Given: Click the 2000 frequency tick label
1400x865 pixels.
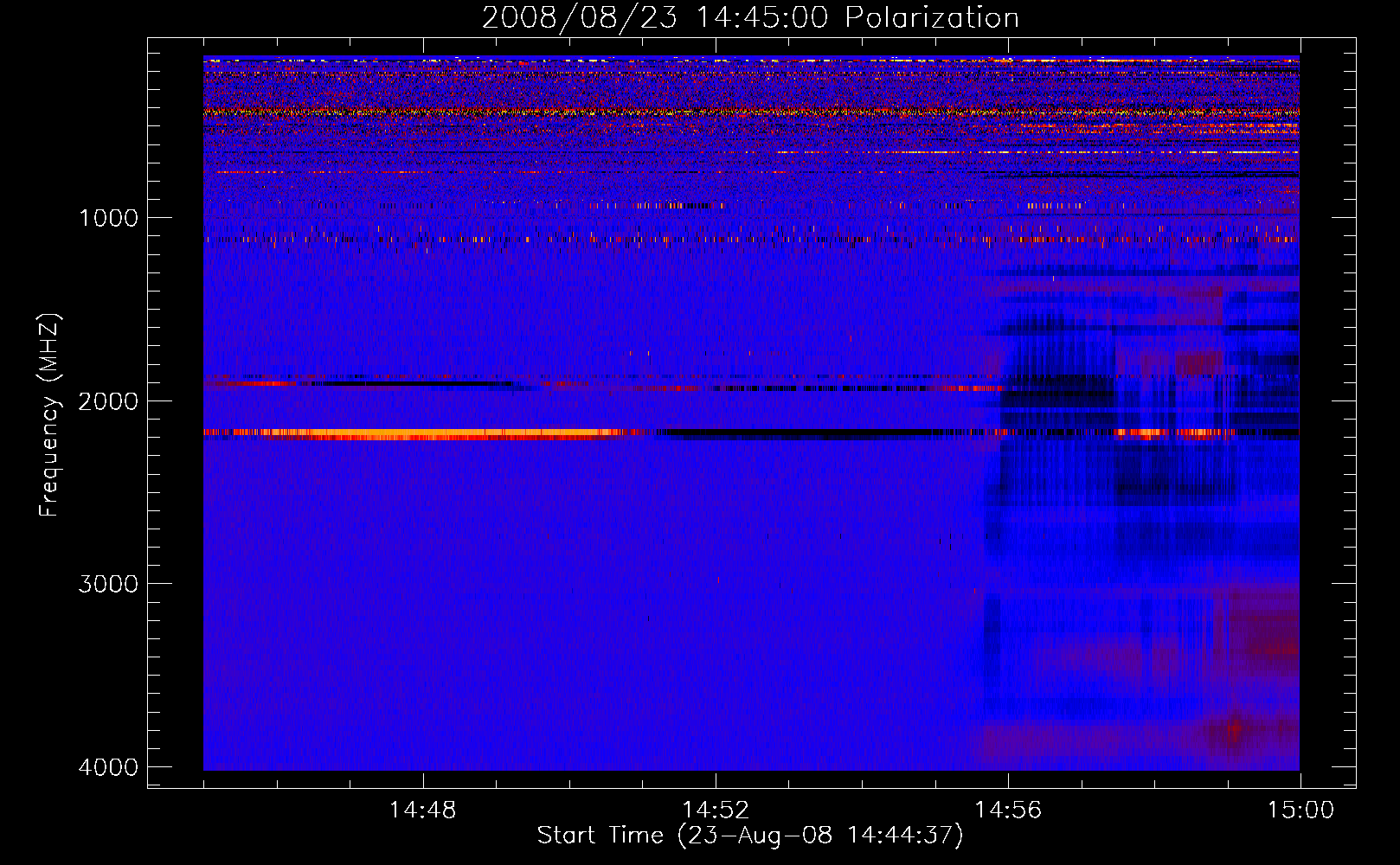Looking at the screenshot, I should 108,401.
